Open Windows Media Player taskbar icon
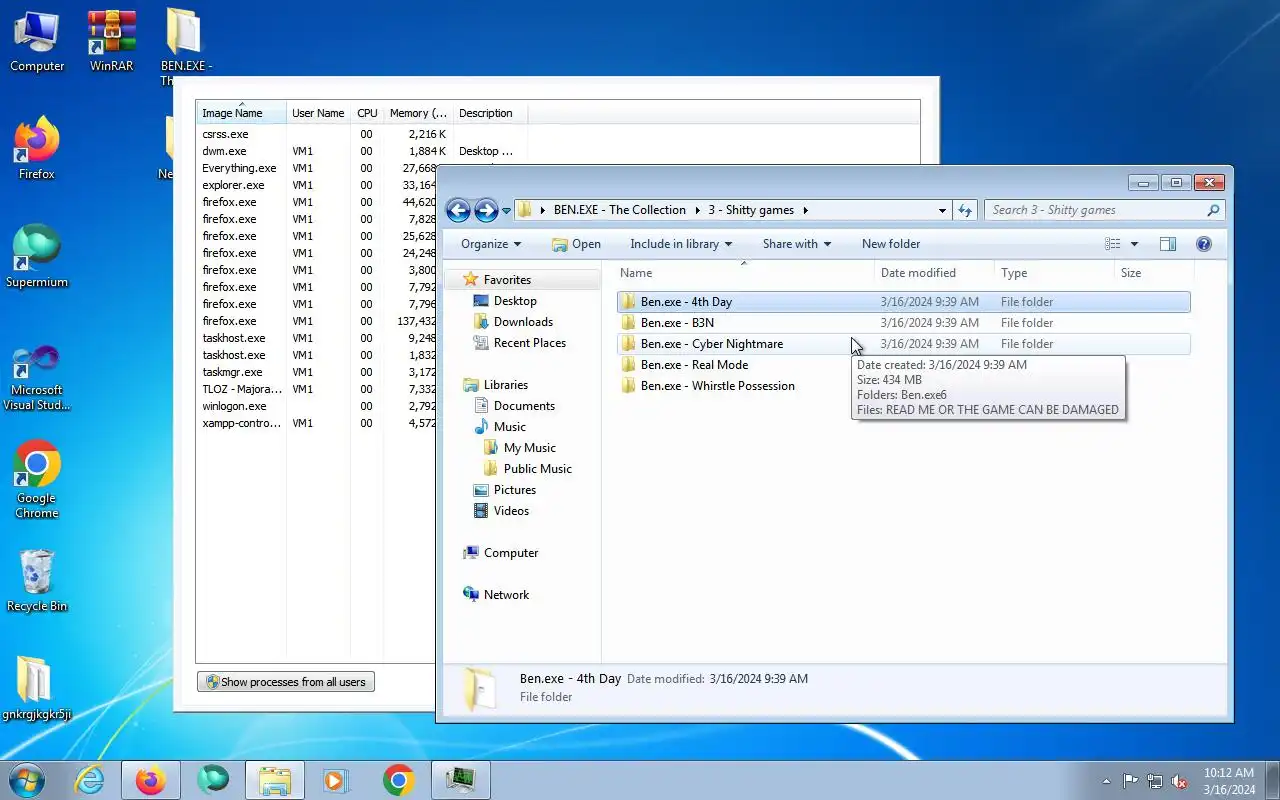 point(336,780)
